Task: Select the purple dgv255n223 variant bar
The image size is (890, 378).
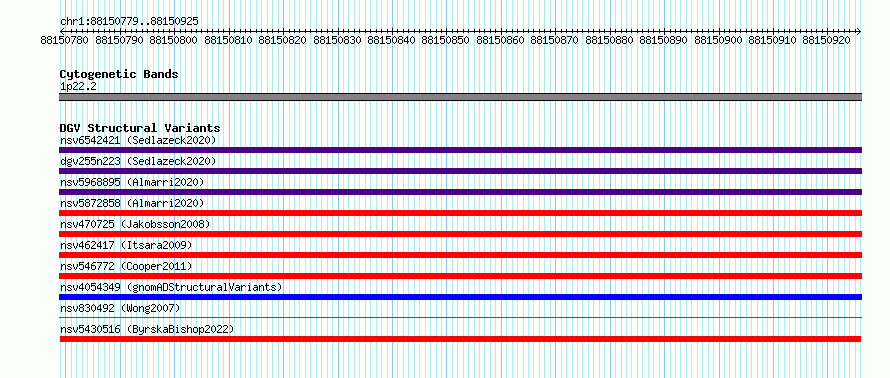Action: 460,171
